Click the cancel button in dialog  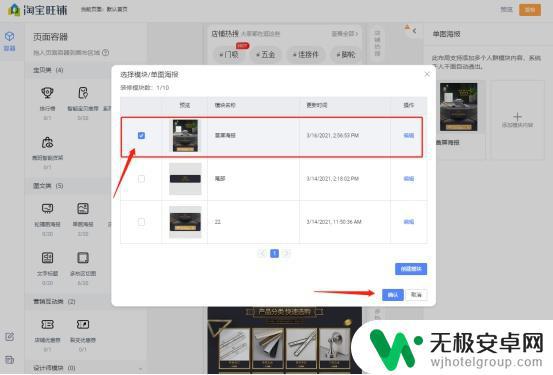pyautogui.click(x=417, y=295)
